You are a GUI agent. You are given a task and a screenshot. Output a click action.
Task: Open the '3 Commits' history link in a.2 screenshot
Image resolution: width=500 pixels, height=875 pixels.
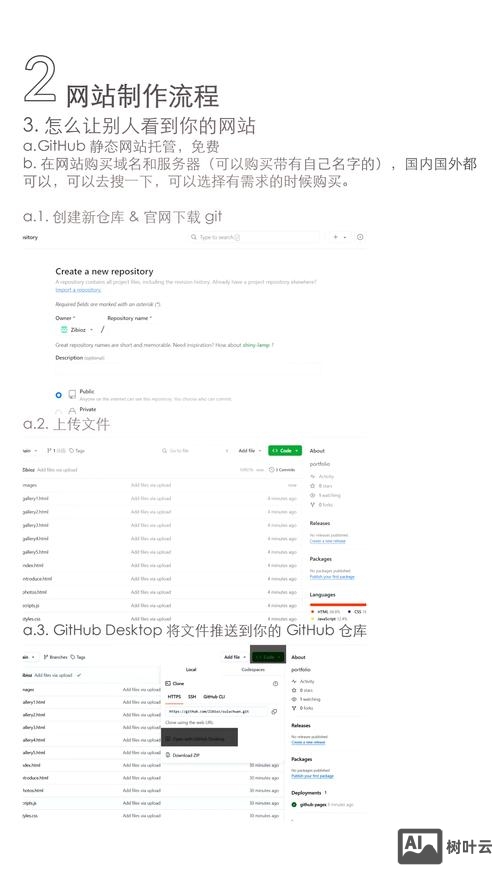[282, 470]
